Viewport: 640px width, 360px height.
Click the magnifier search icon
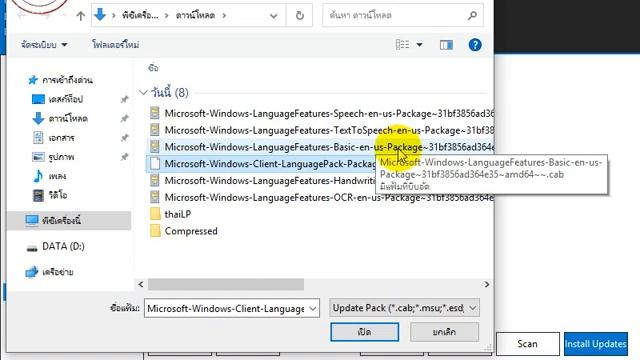point(472,16)
